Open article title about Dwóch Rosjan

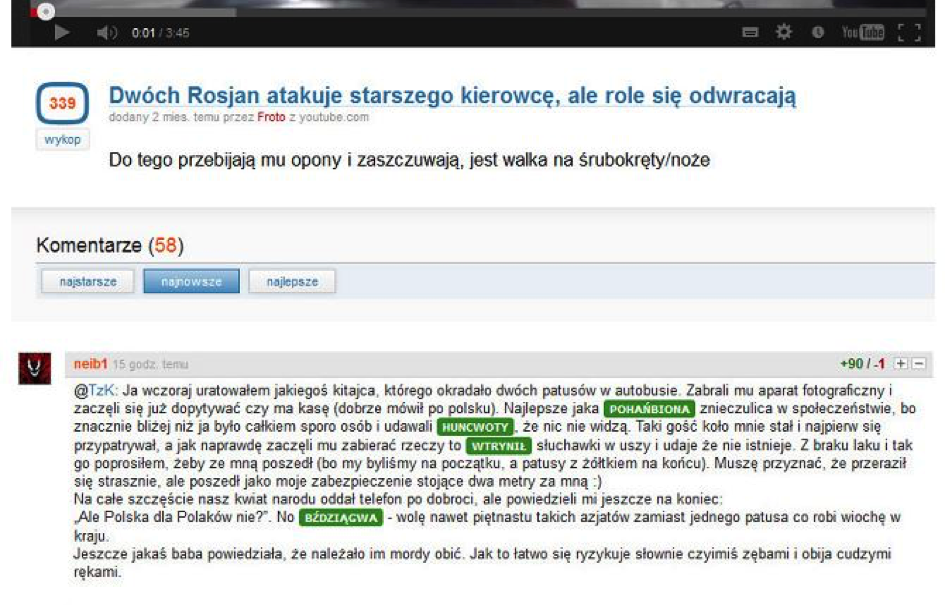452,97
